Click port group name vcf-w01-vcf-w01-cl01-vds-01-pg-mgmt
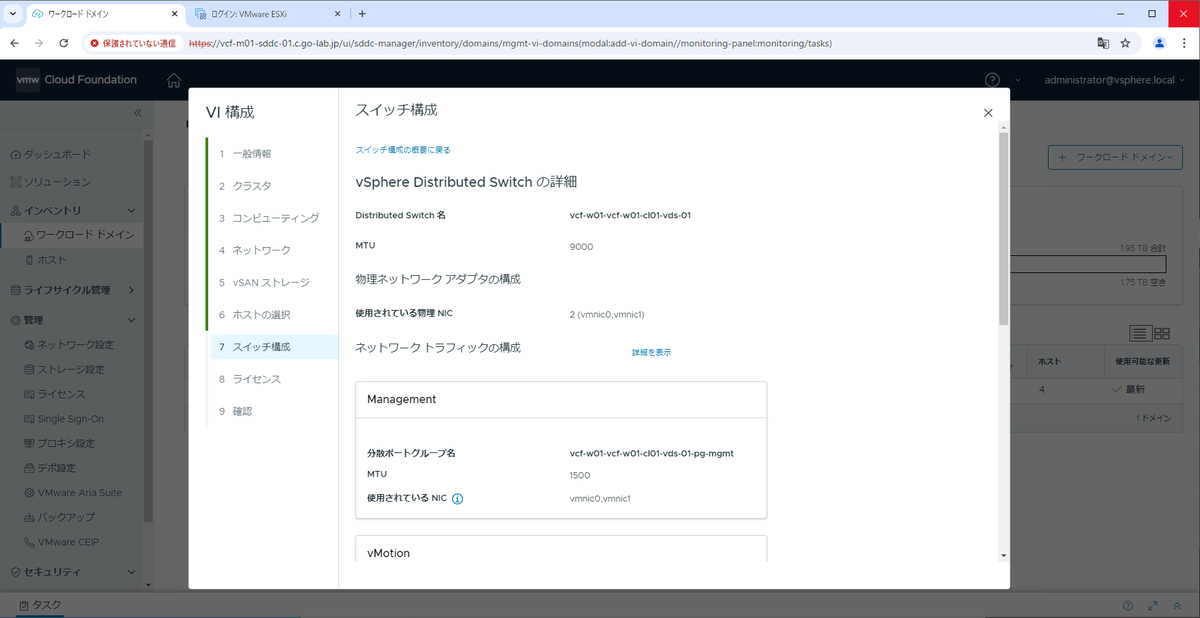 [x=651, y=453]
